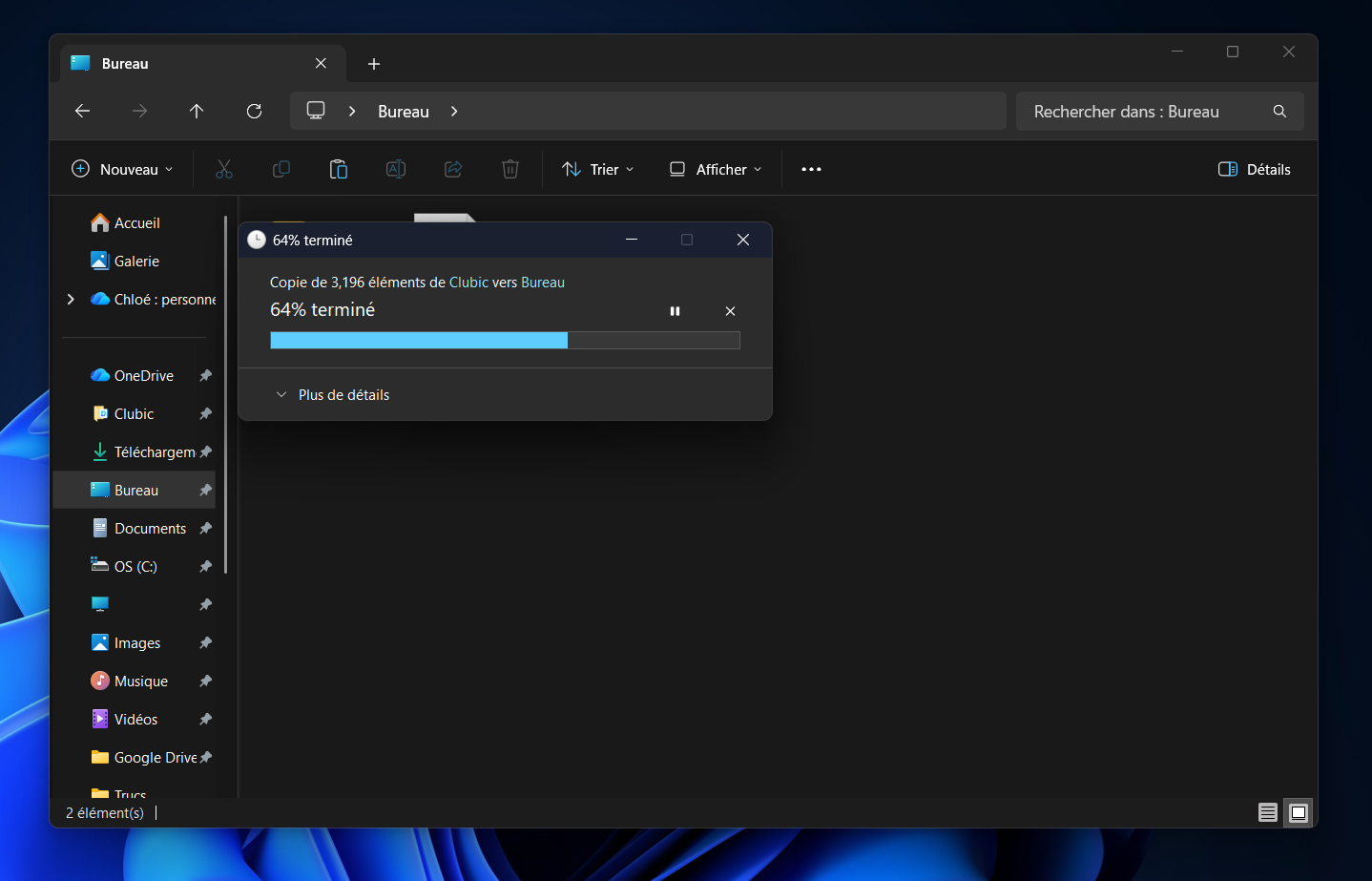The width and height of the screenshot is (1372, 881).
Task: Click the Cut scissors icon in toolbar
Action: pyautogui.click(x=224, y=169)
